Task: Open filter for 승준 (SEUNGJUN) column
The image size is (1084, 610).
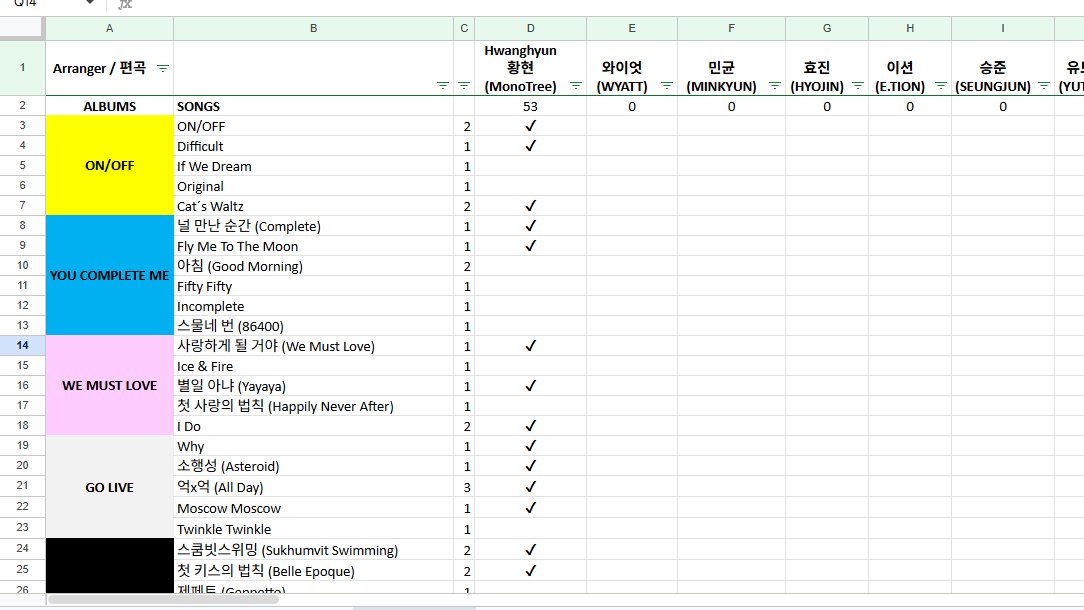Action: (x=1043, y=86)
